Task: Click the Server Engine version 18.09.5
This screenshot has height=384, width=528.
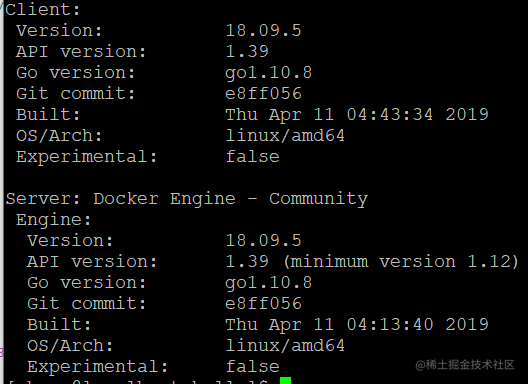Action: [x=263, y=241]
